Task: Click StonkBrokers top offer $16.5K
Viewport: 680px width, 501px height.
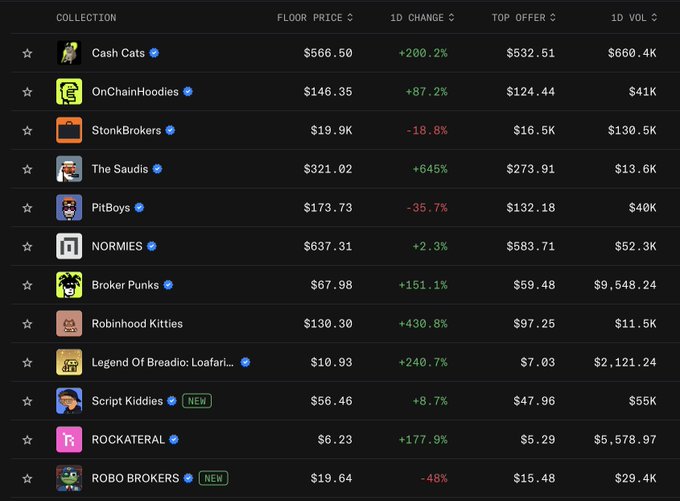Action: pyautogui.click(x=534, y=130)
